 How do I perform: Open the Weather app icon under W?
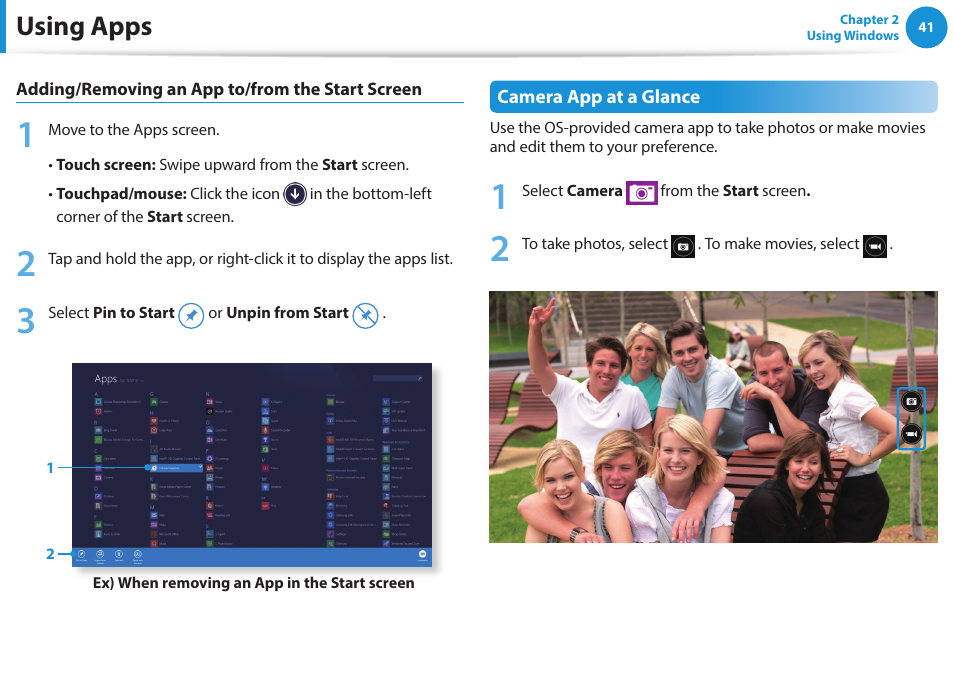265,487
